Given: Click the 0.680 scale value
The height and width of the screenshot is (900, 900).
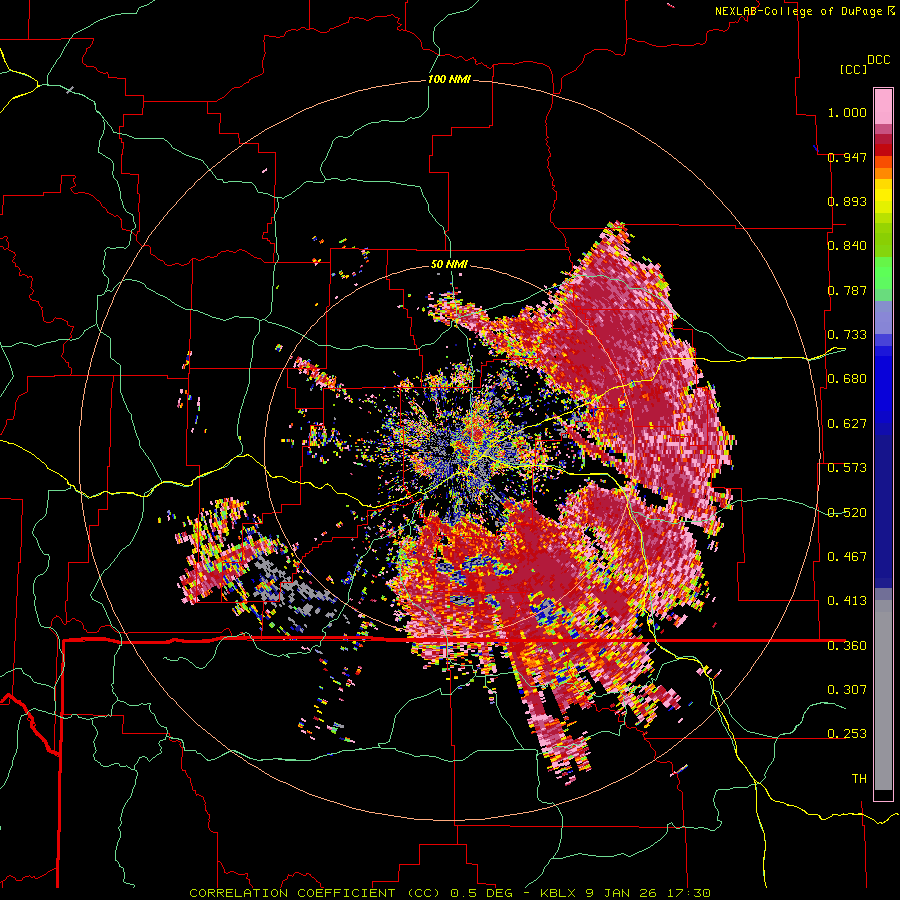Looking at the screenshot, I should point(847,379).
